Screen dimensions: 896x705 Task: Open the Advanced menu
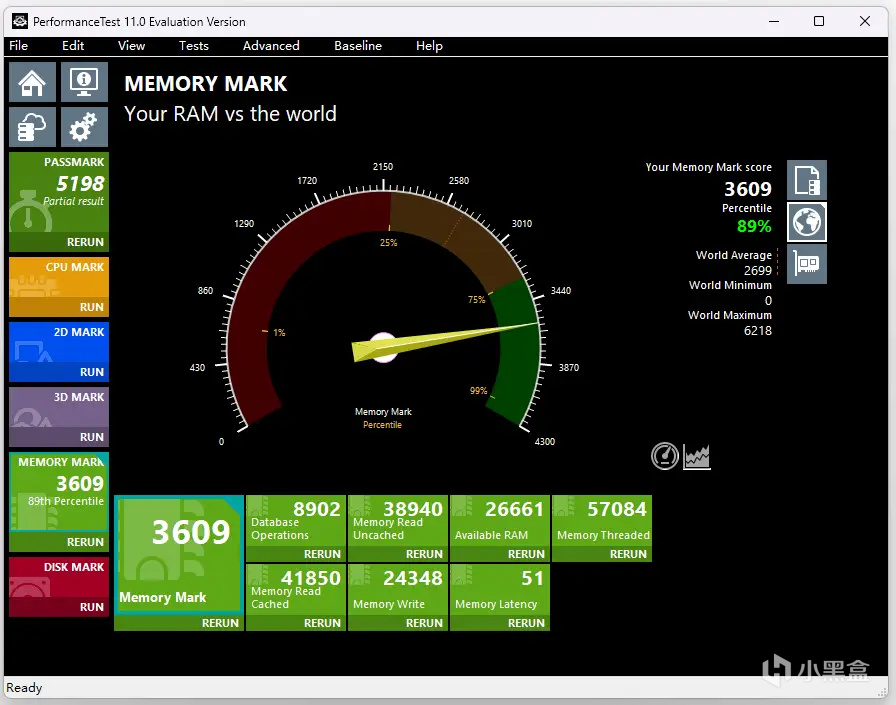click(x=271, y=46)
